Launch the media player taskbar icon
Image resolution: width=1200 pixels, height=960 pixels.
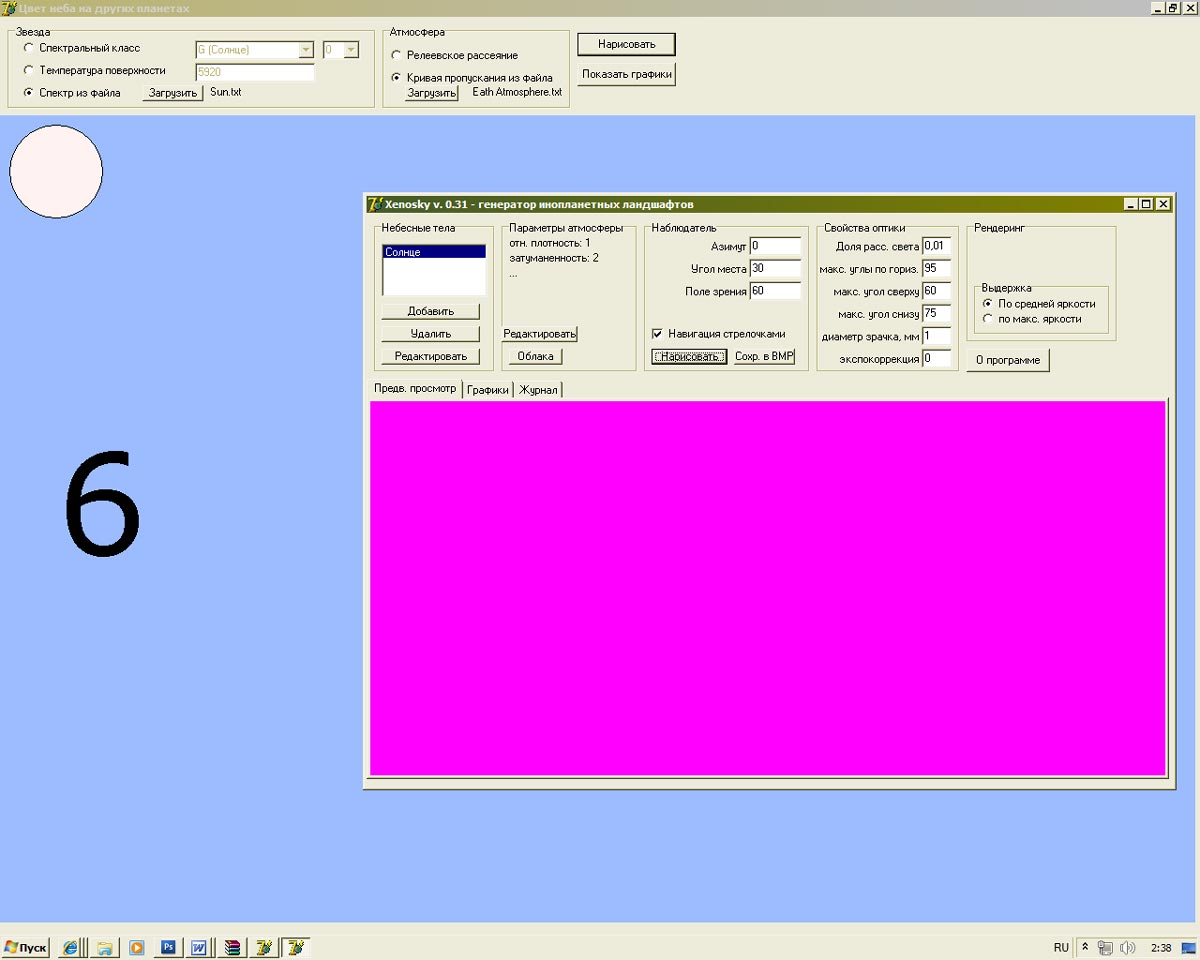tap(137, 947)
